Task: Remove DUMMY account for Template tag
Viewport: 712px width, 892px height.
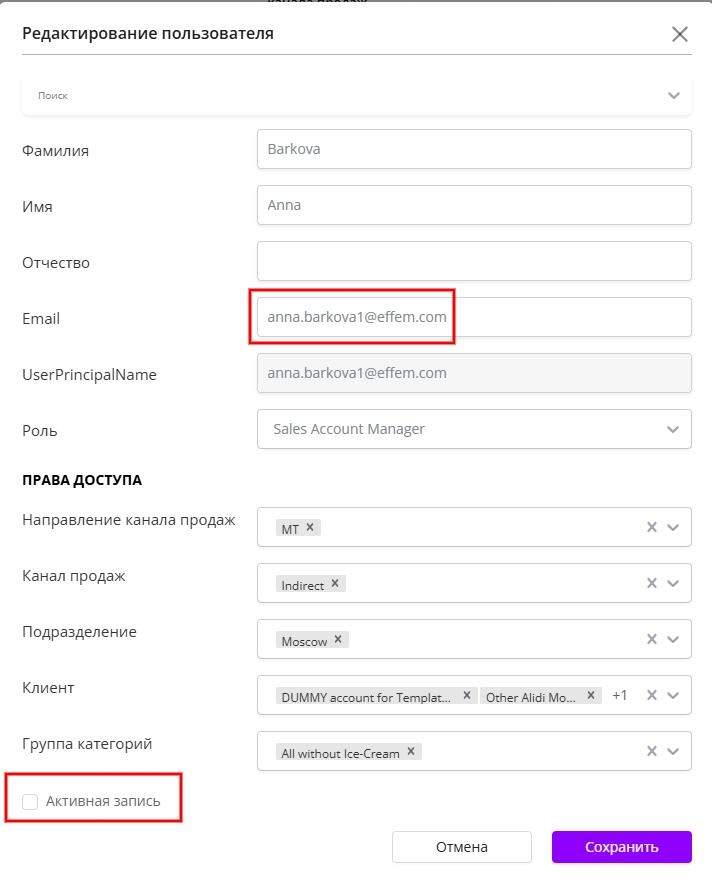Action: pyautogui.click(x=466, y=696)
